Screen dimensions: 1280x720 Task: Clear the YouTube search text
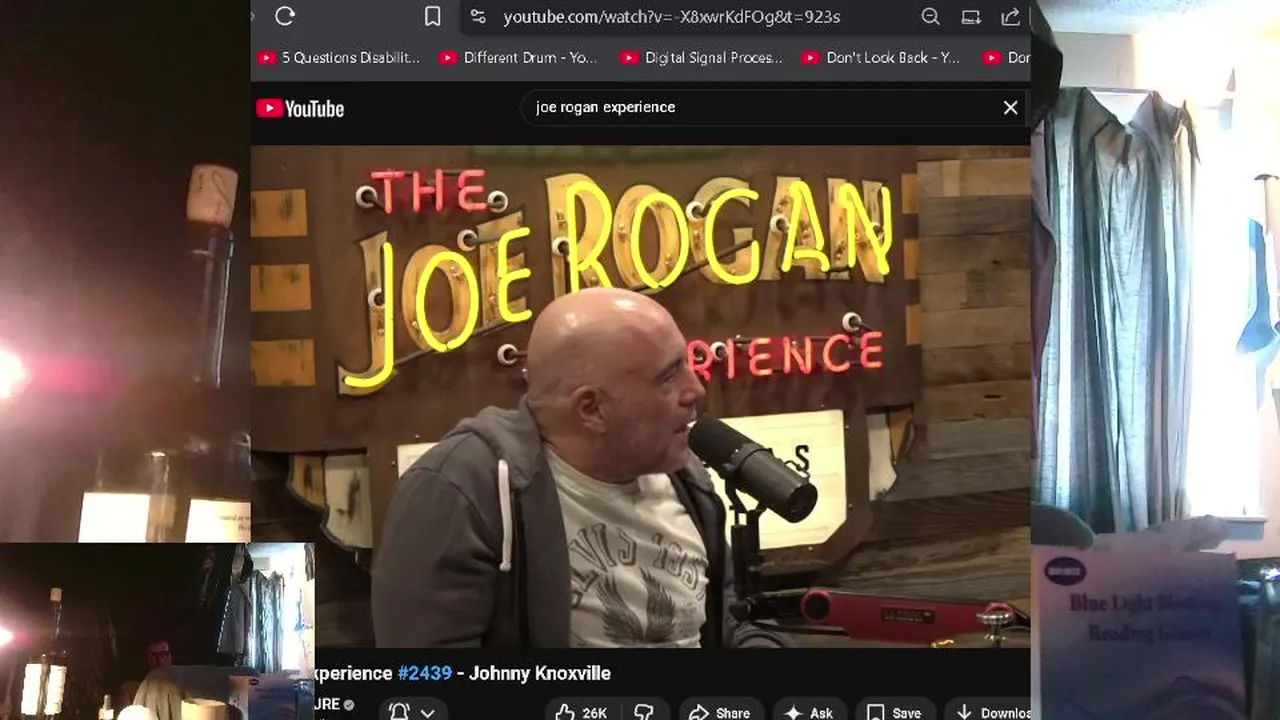pyautogui.click(x=1010, y=108)
